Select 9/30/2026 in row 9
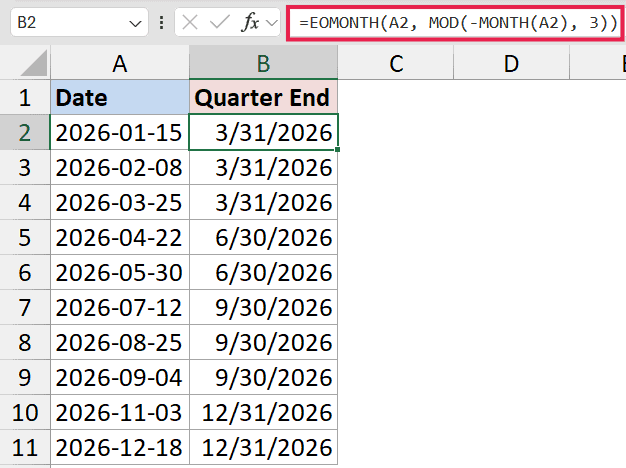 click(x=263, y=377)
